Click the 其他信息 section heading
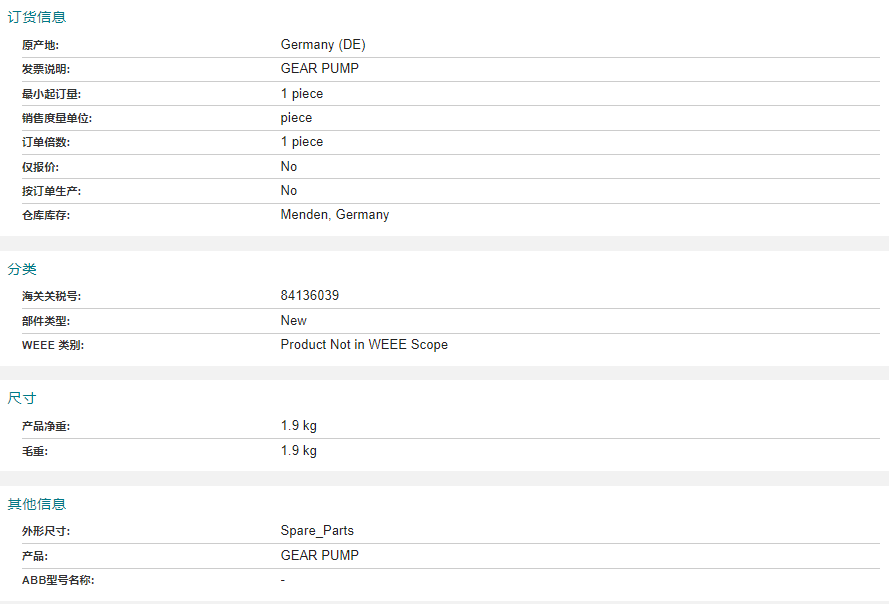 [37, 504]
